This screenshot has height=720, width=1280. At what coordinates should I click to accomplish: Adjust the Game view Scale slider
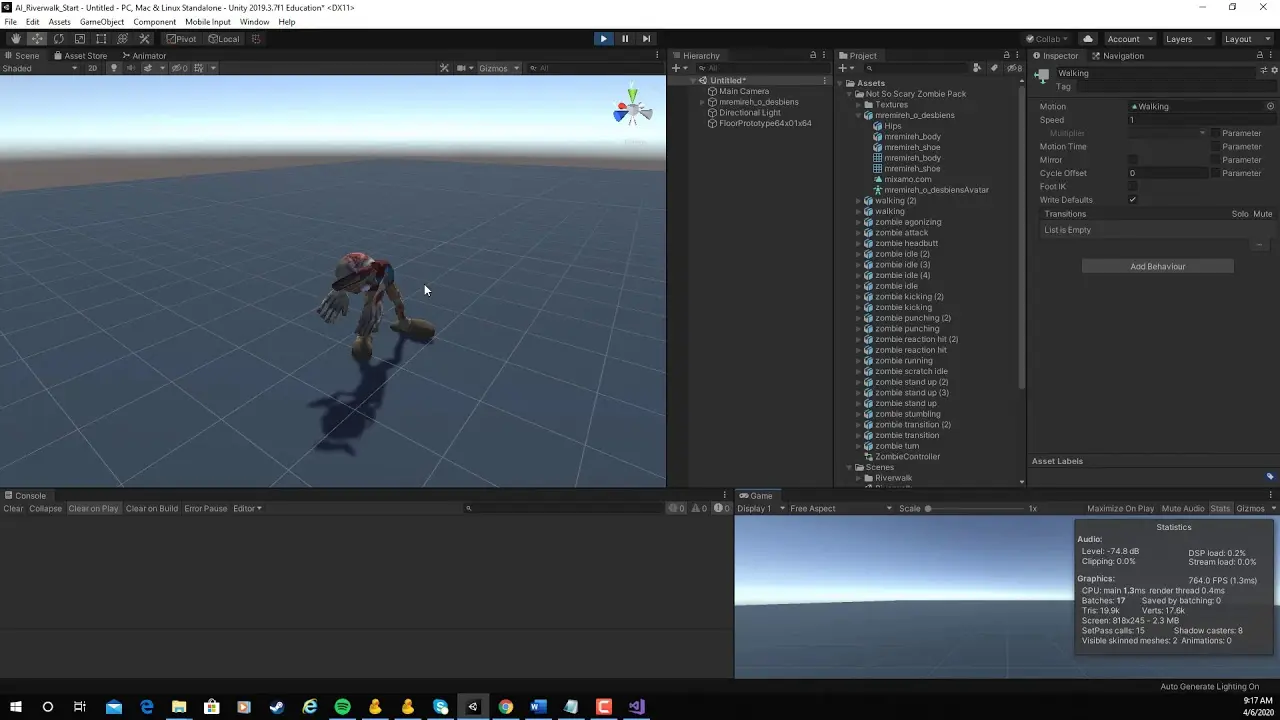[x=975, y=509]
